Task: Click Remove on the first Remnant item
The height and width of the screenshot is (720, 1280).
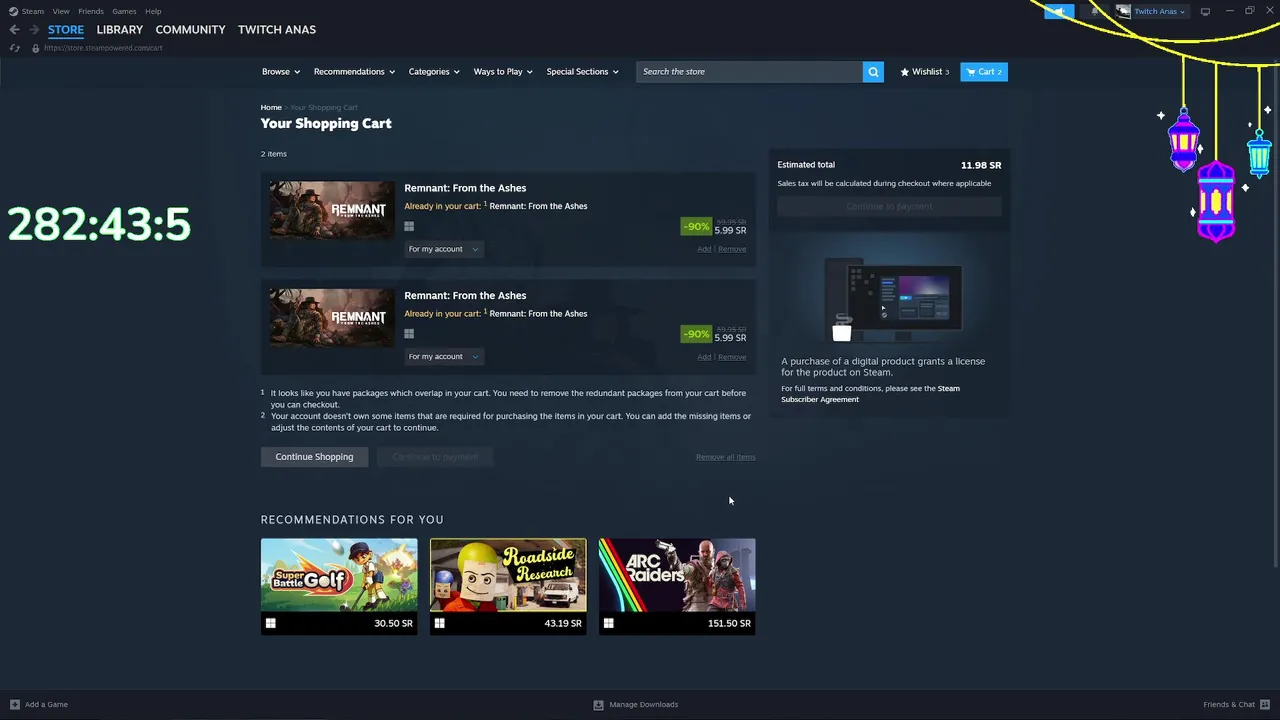Action: (732, 249)
